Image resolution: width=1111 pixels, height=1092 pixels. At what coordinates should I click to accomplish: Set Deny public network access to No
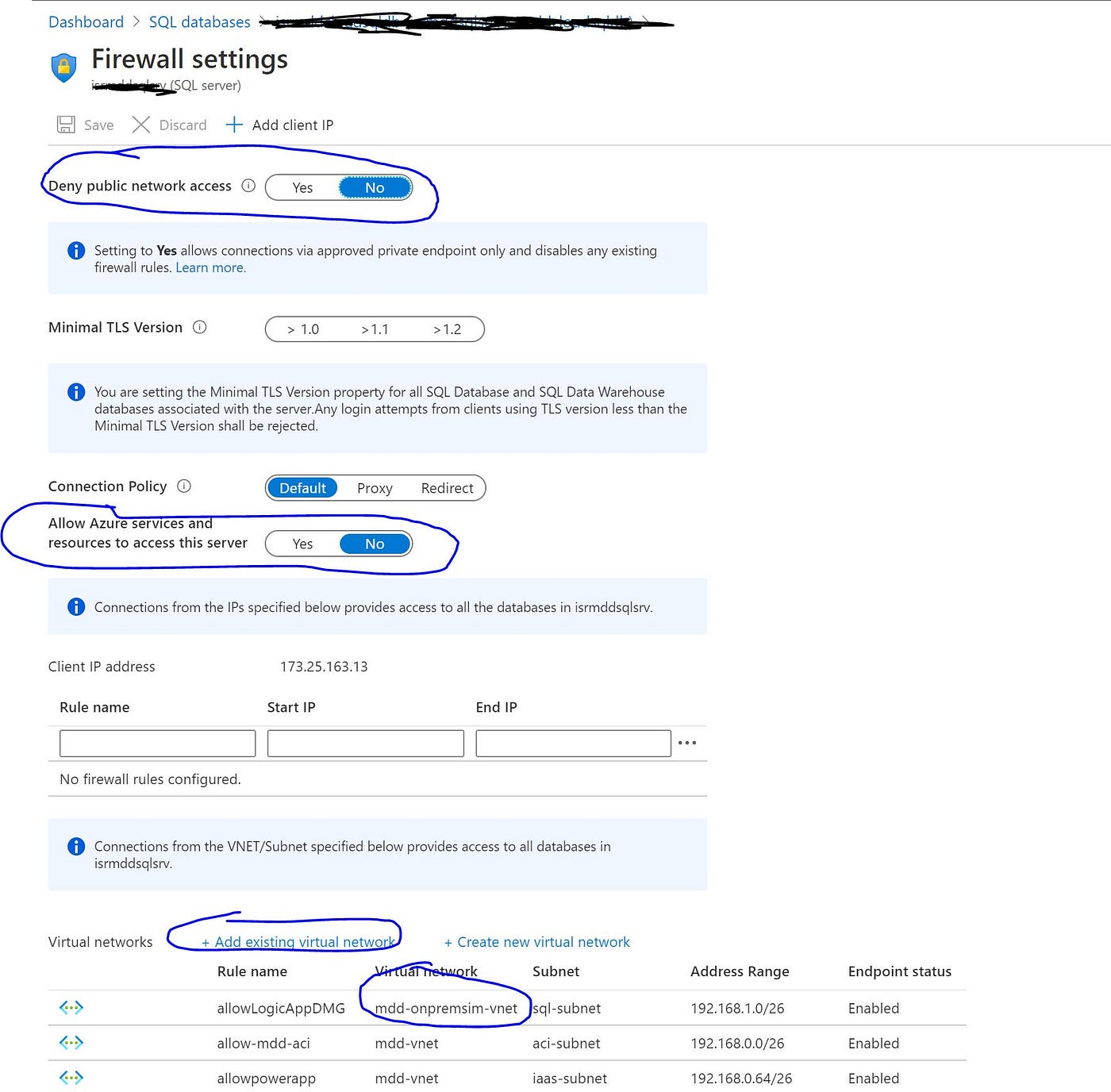click(375, 187)
